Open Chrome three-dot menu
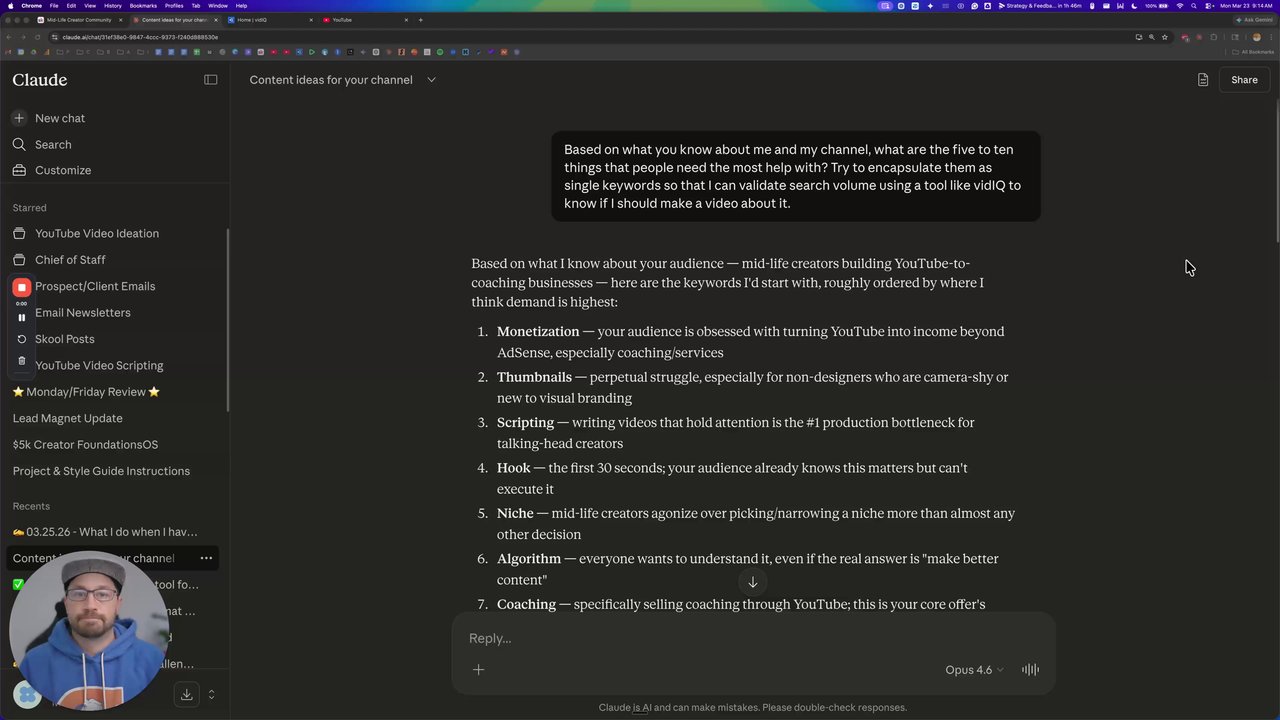 (1271, 37)
